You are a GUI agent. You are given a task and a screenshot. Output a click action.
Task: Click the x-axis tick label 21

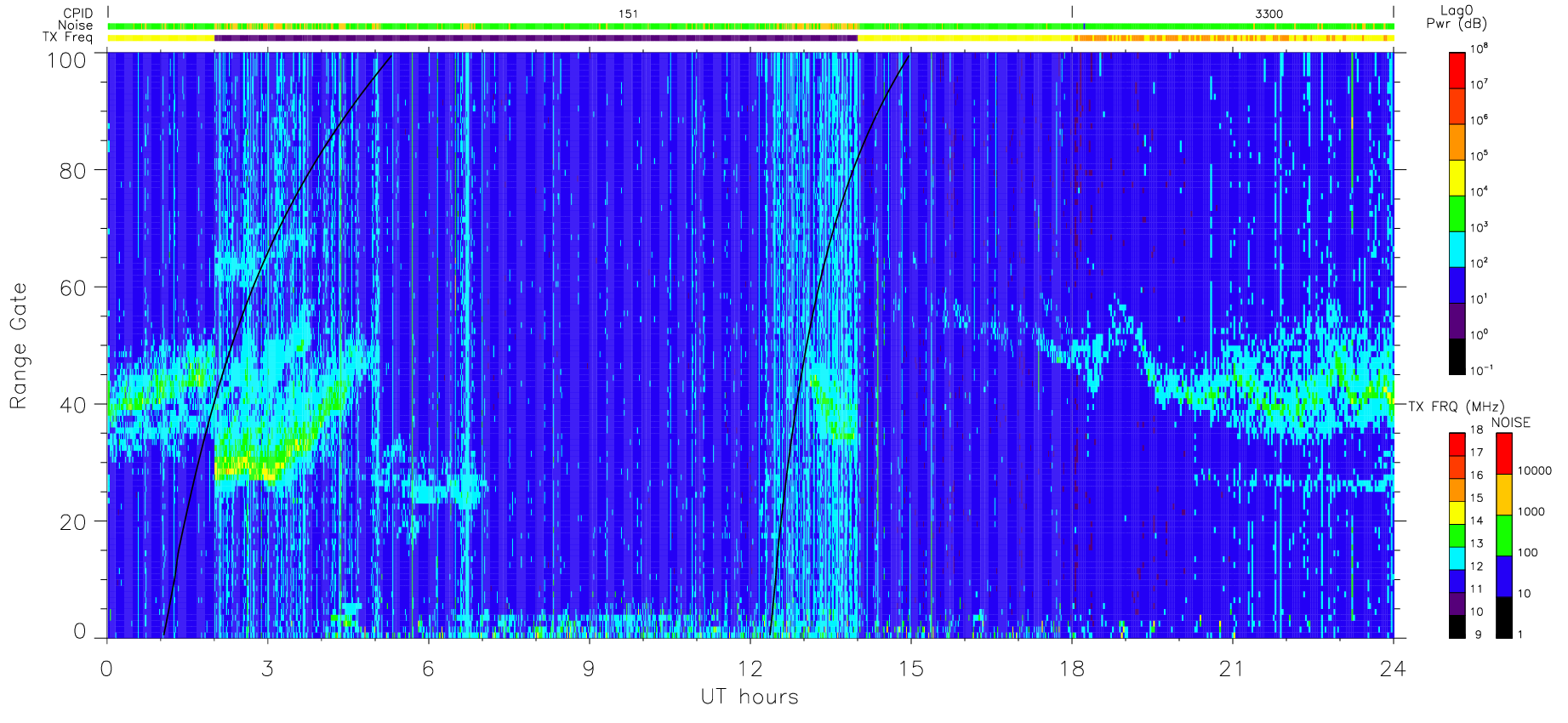point(1232,669)
